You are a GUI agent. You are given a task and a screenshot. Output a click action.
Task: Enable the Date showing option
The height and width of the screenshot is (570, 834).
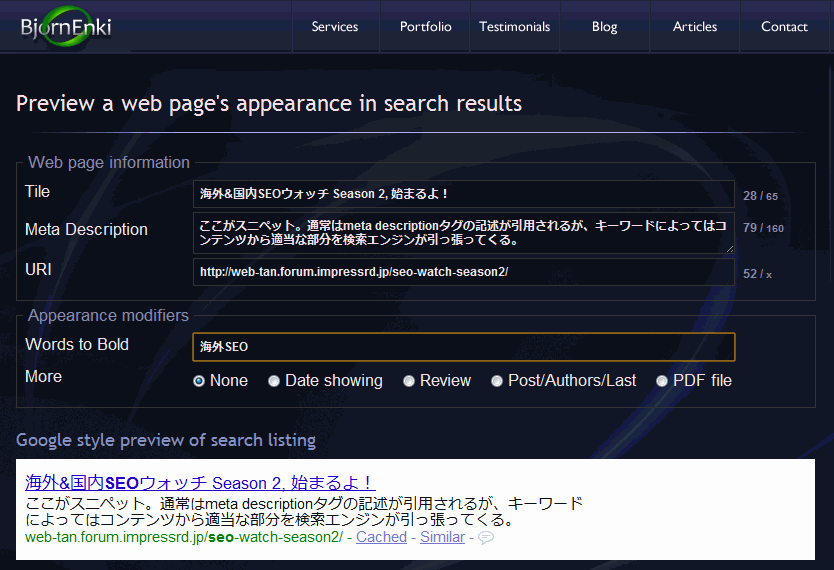[274, 381]
